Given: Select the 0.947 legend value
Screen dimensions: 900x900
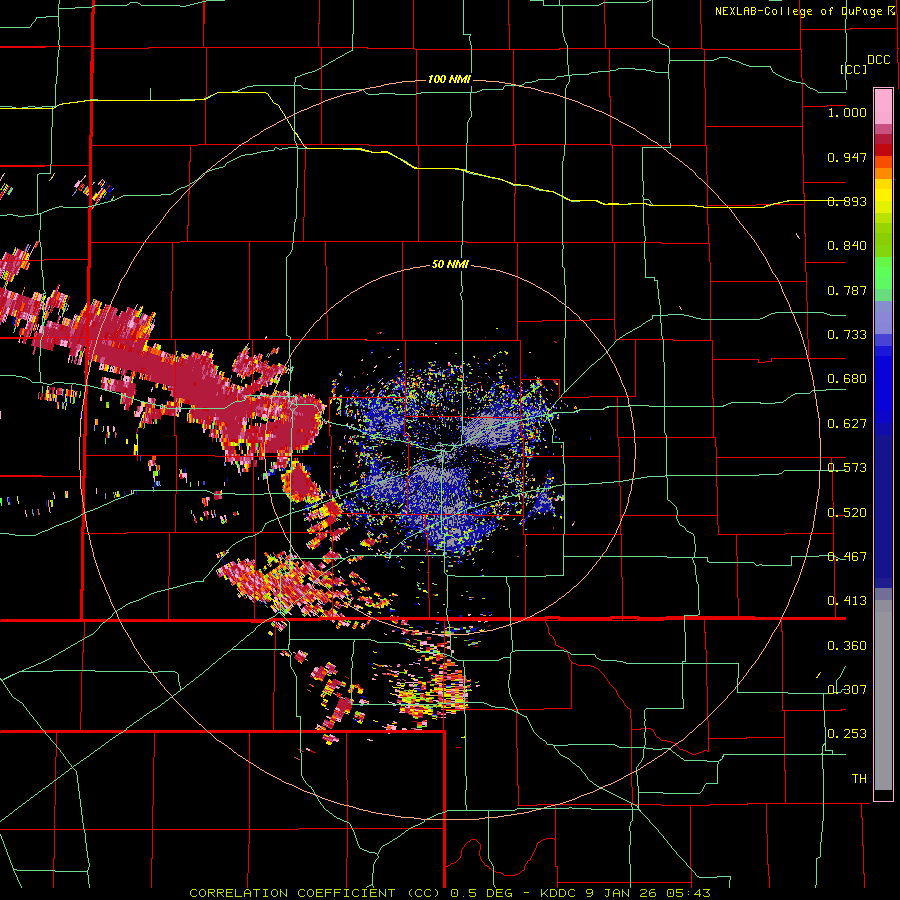Looking at the screenshot, I should tap(847, 157).
